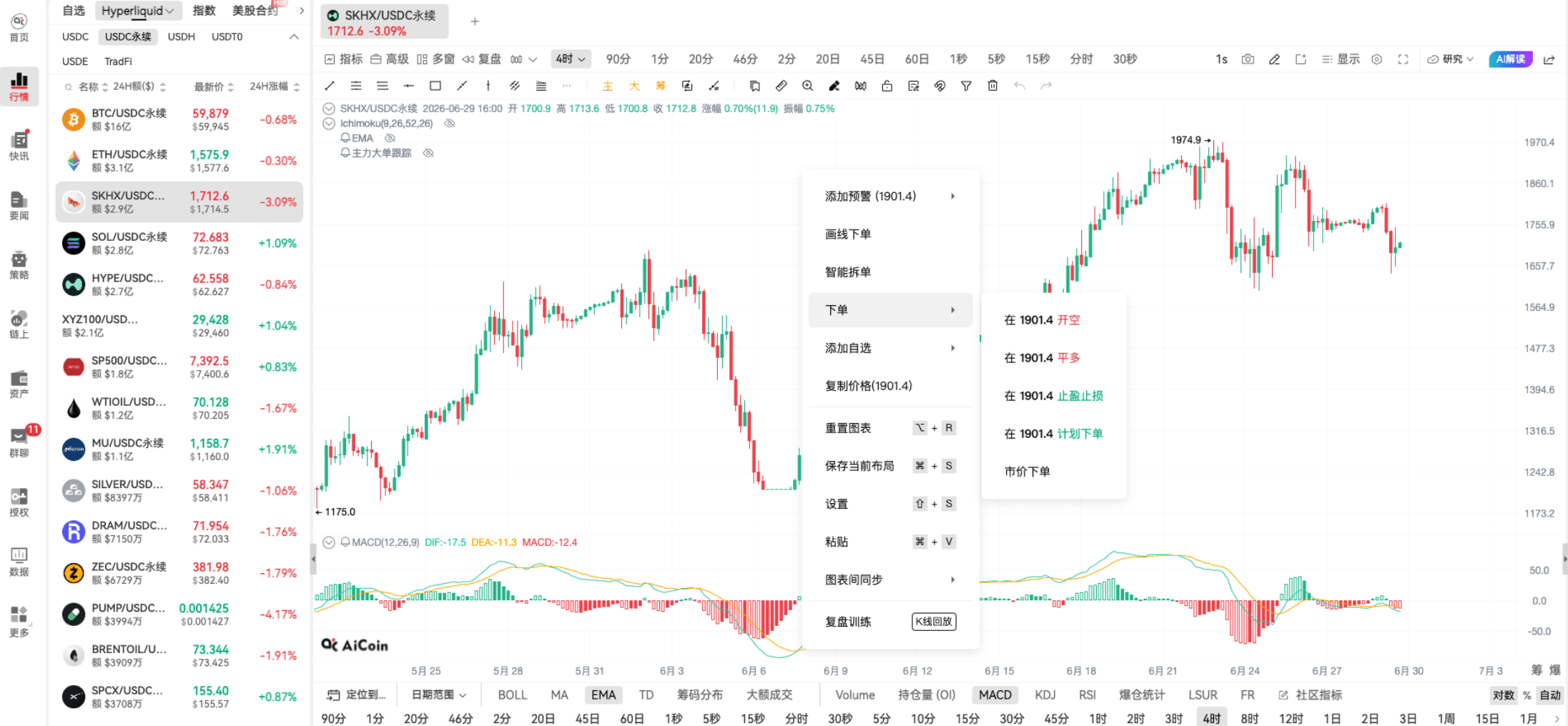
Task: Click the AI解读 button
Action: pos(1510,59)
